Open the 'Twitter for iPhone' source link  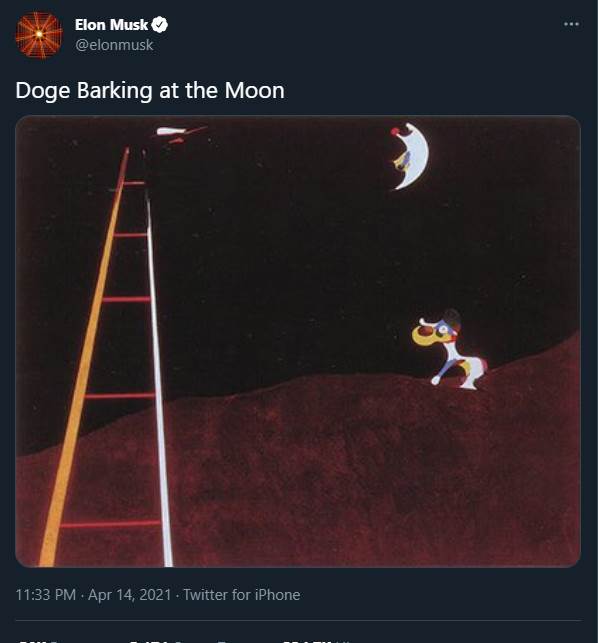pos(242,595)
